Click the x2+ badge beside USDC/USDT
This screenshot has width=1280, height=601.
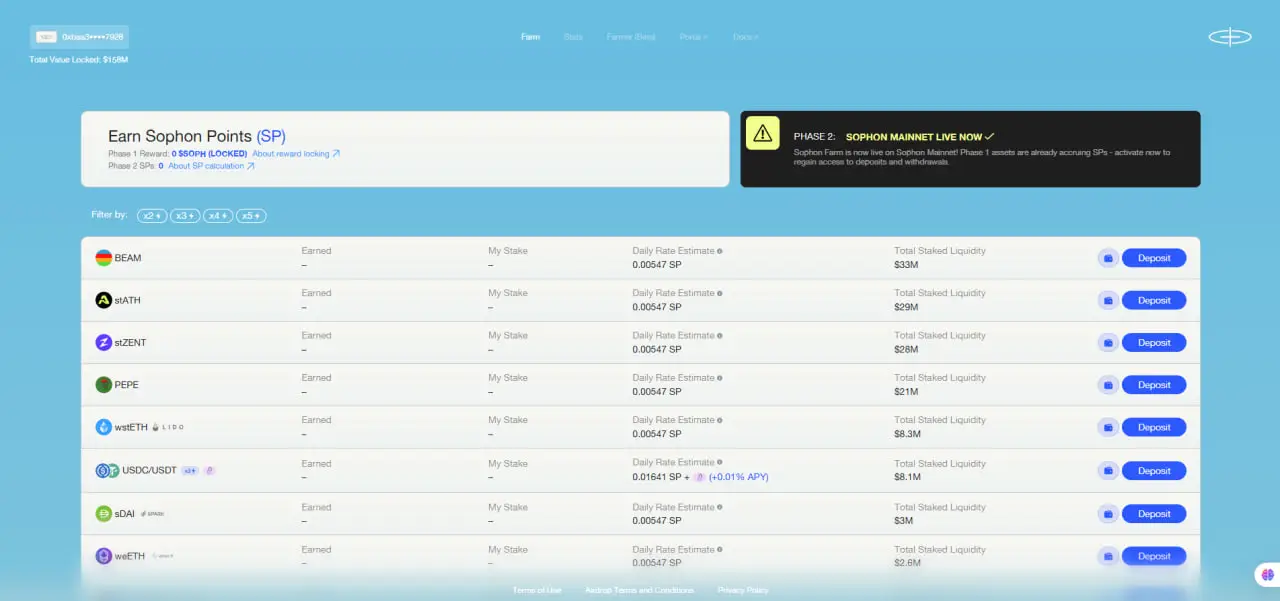(x=190, y=470)
